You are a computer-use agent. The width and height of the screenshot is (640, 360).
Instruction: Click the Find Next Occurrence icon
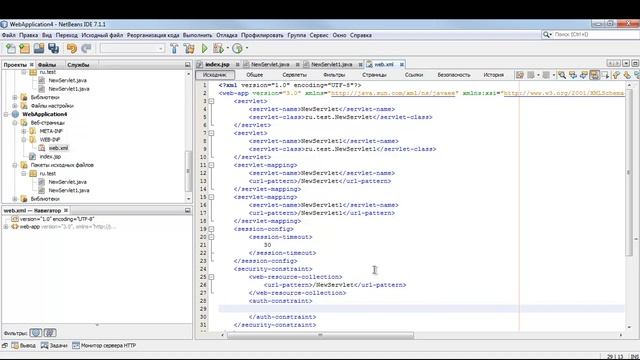pos(584,75)
